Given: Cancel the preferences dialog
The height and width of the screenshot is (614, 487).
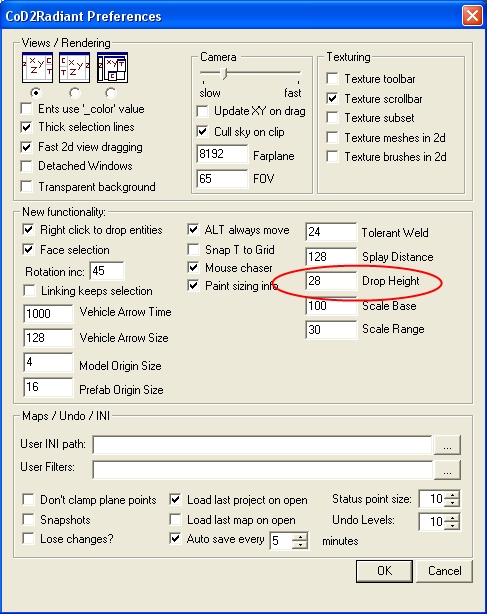Looking at the screenshot, I should coord(444,571).
